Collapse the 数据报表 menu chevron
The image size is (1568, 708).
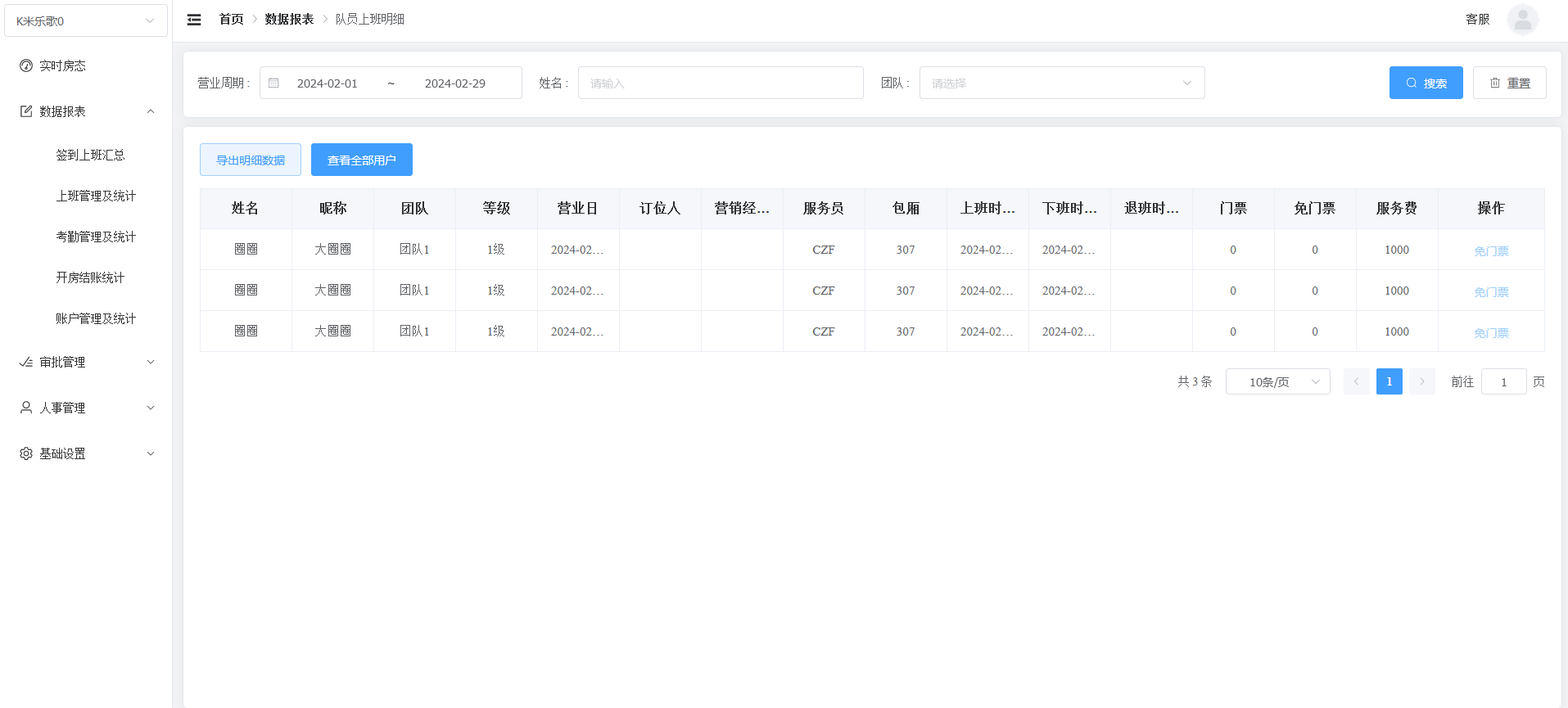(x=151, y=111)
